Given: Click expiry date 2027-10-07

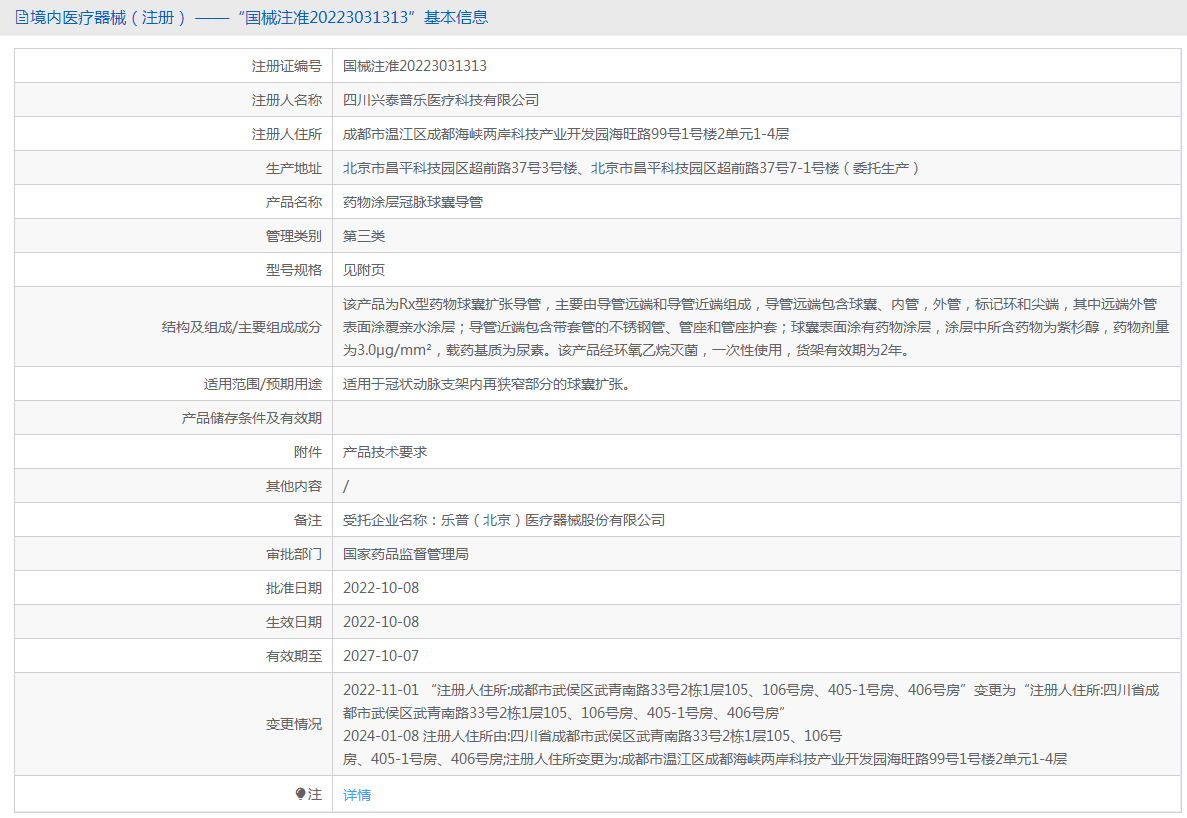Looking at the screenshot, I should tap(381, 656).
